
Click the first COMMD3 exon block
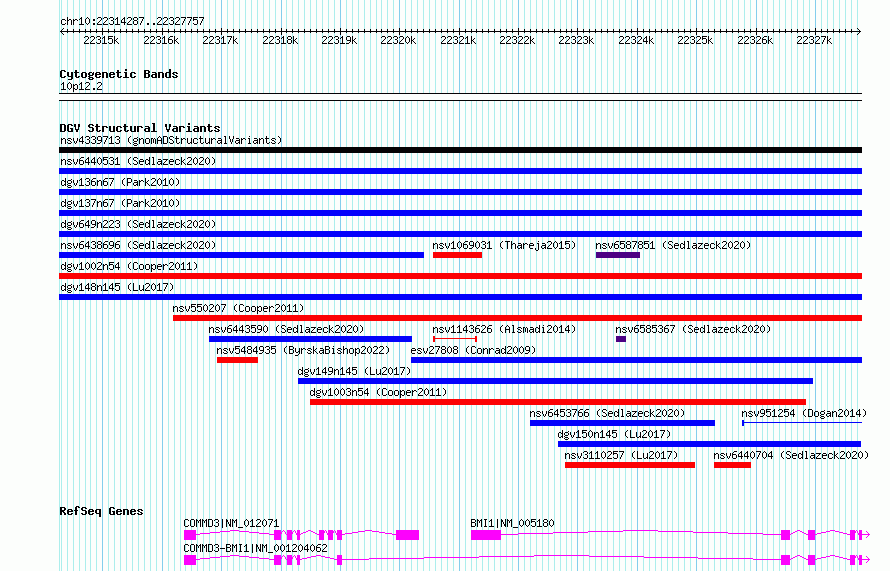click(x=190, y=535)
